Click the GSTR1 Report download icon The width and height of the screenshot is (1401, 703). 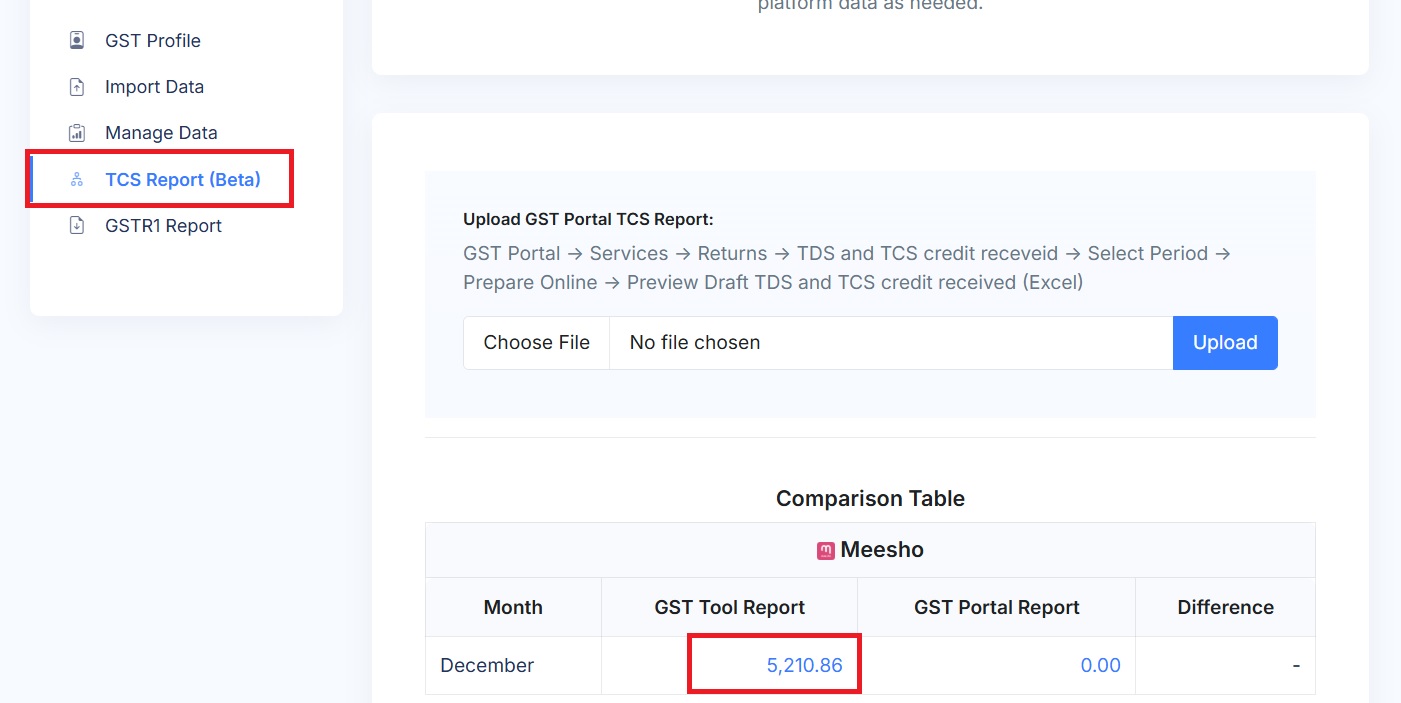[x=76, y=225]
